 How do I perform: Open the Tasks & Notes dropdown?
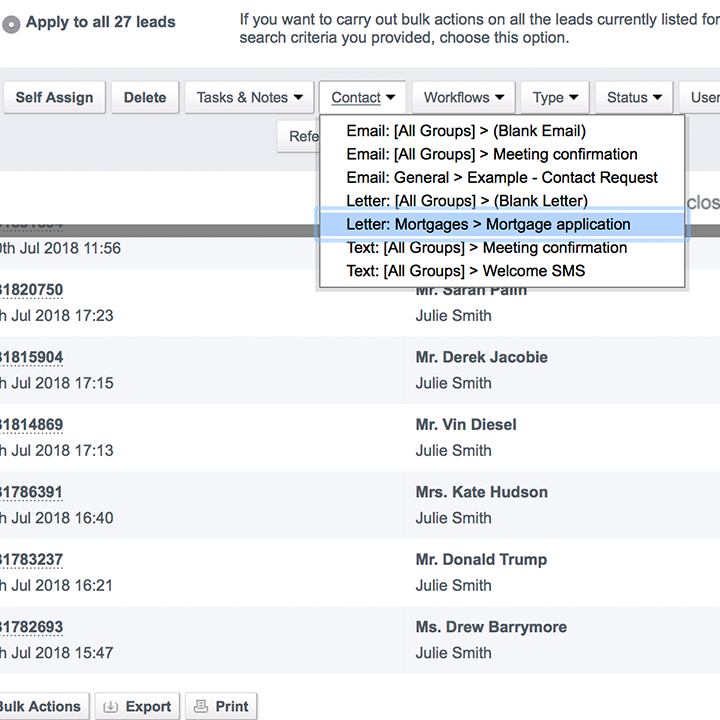pos(249,97)
